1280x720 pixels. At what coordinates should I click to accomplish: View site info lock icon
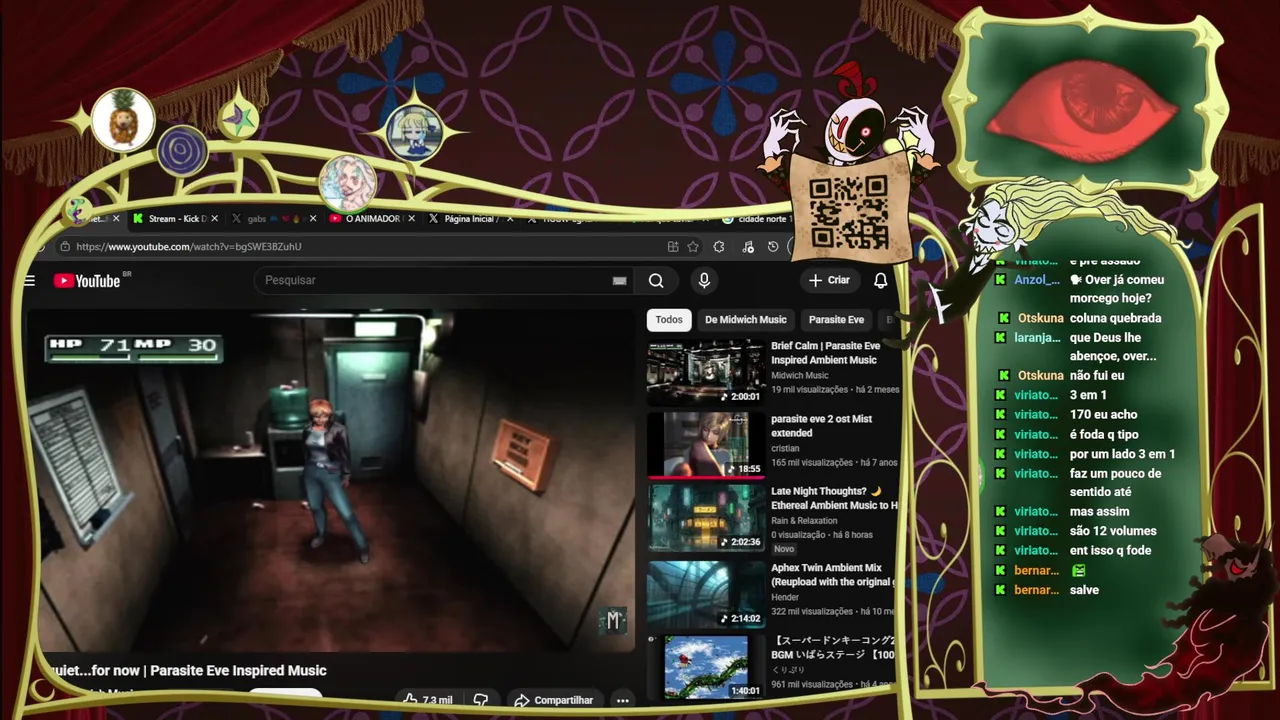tap(65, 247)
